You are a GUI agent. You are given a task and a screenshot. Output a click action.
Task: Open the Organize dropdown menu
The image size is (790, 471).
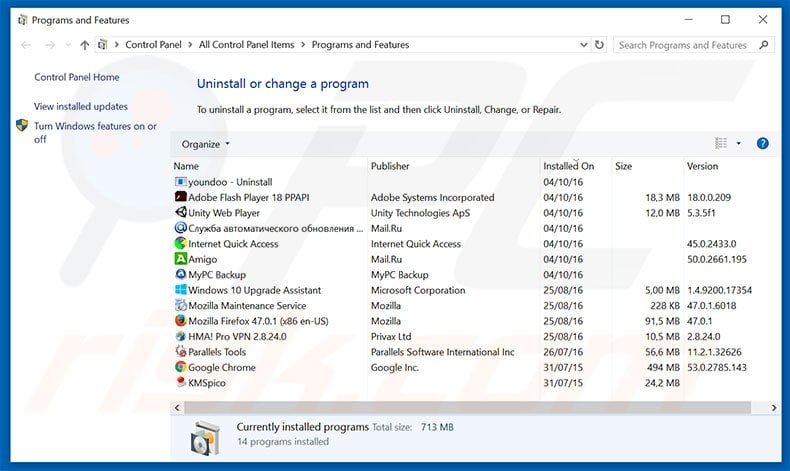tap(206, 144)
